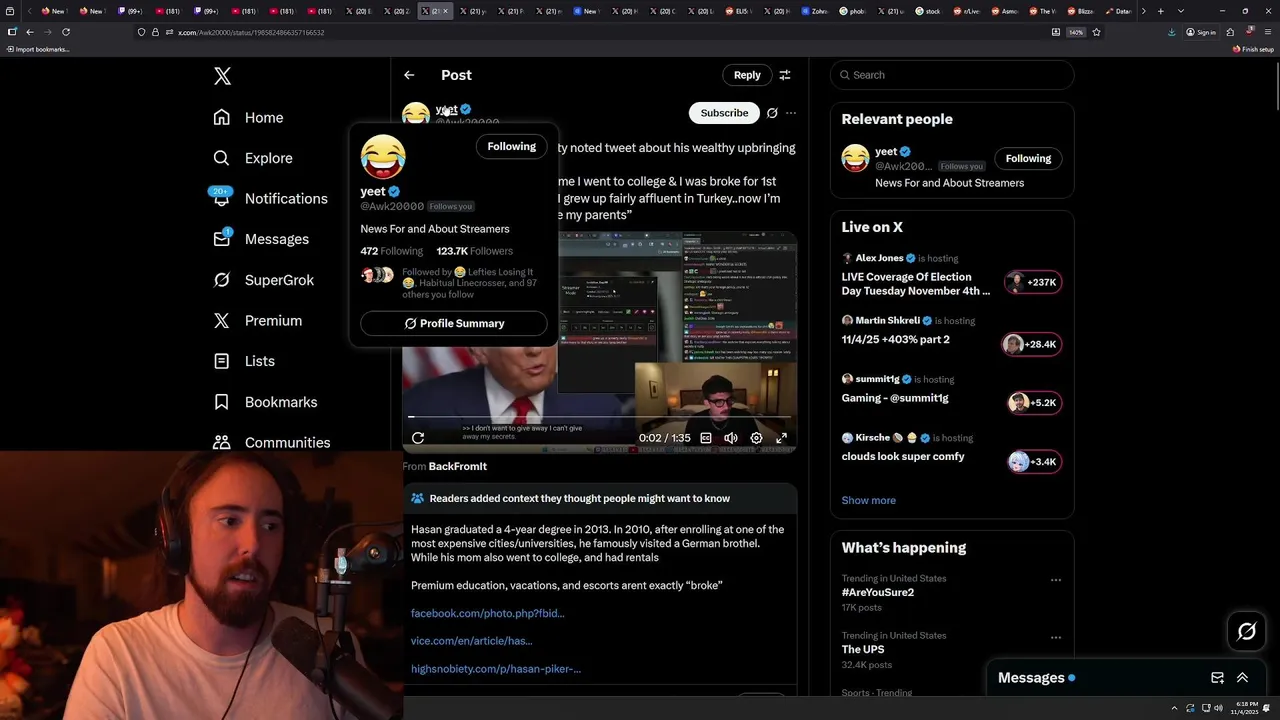Open more options for The UPS trend
This screenshot has width=1280, height=720.
click(x=1056, y=637)
